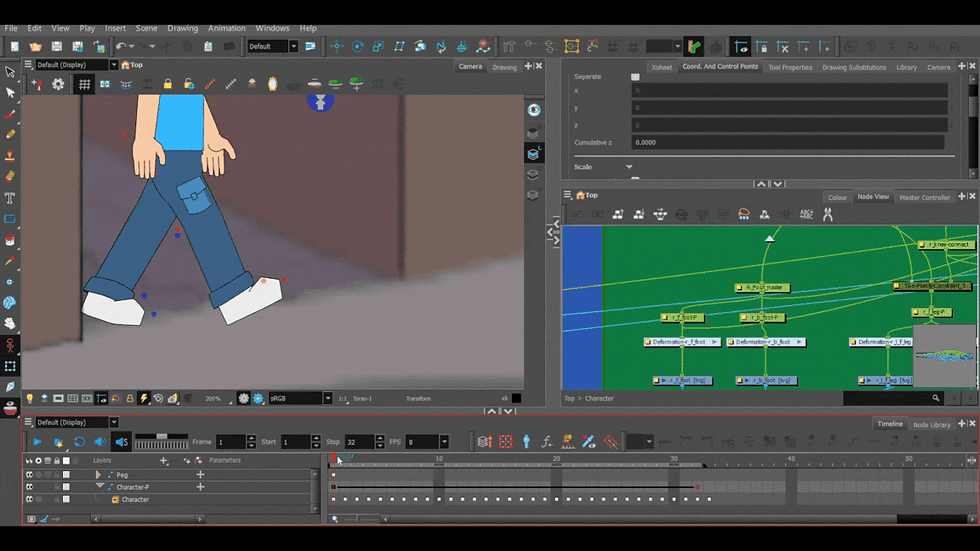Click the blue figure icon in Timeline toolbar
Screen dimensions: 980x551
(x=526, y=442)
